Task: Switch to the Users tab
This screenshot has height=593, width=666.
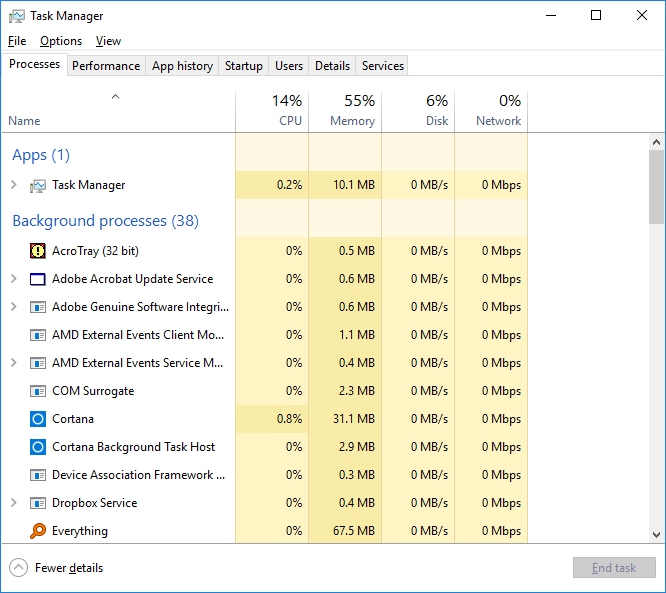Action: point(289,66)
